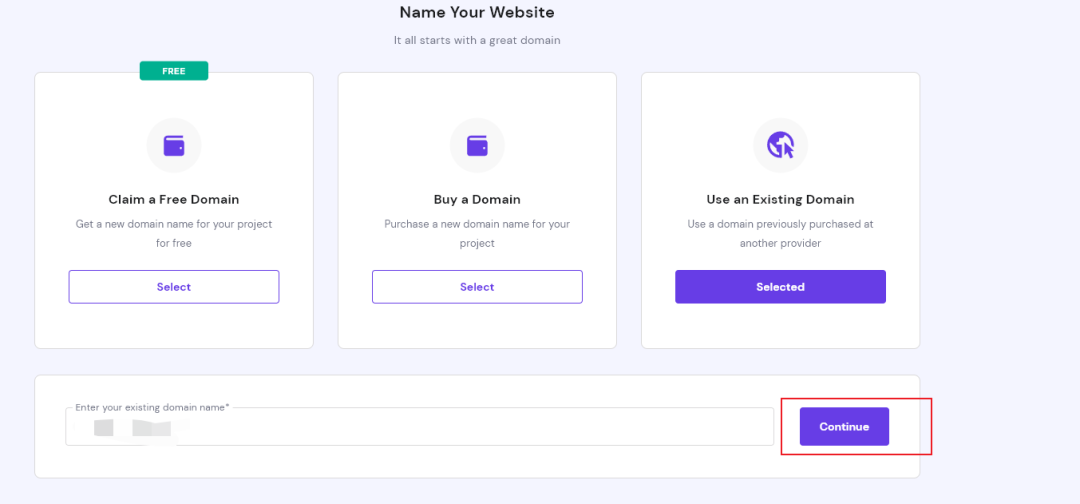This screenshot has height=504, width=1080.
Task: Click the "Name Your Website" heading
Action: tap(477, 13)
